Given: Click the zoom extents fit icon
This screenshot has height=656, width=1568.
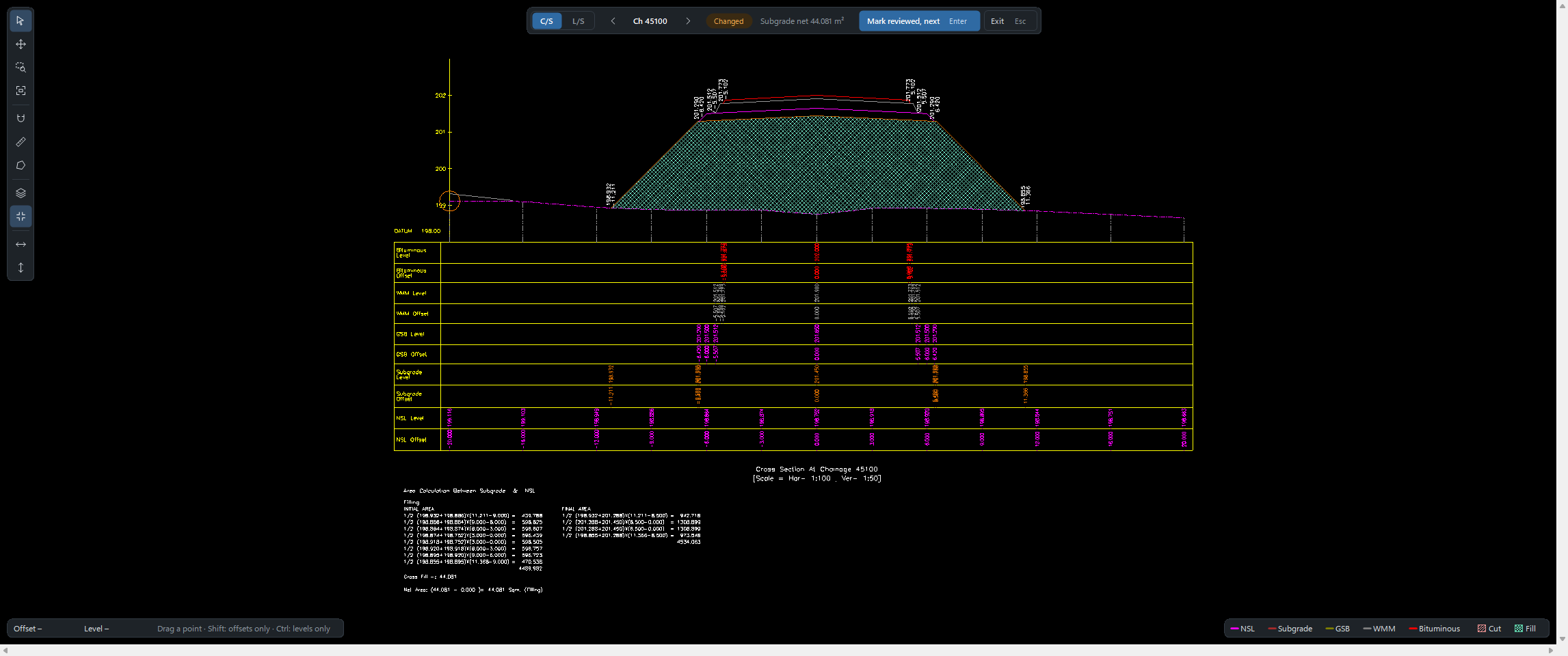Looking at the screenshot, I should click(21, 91).
